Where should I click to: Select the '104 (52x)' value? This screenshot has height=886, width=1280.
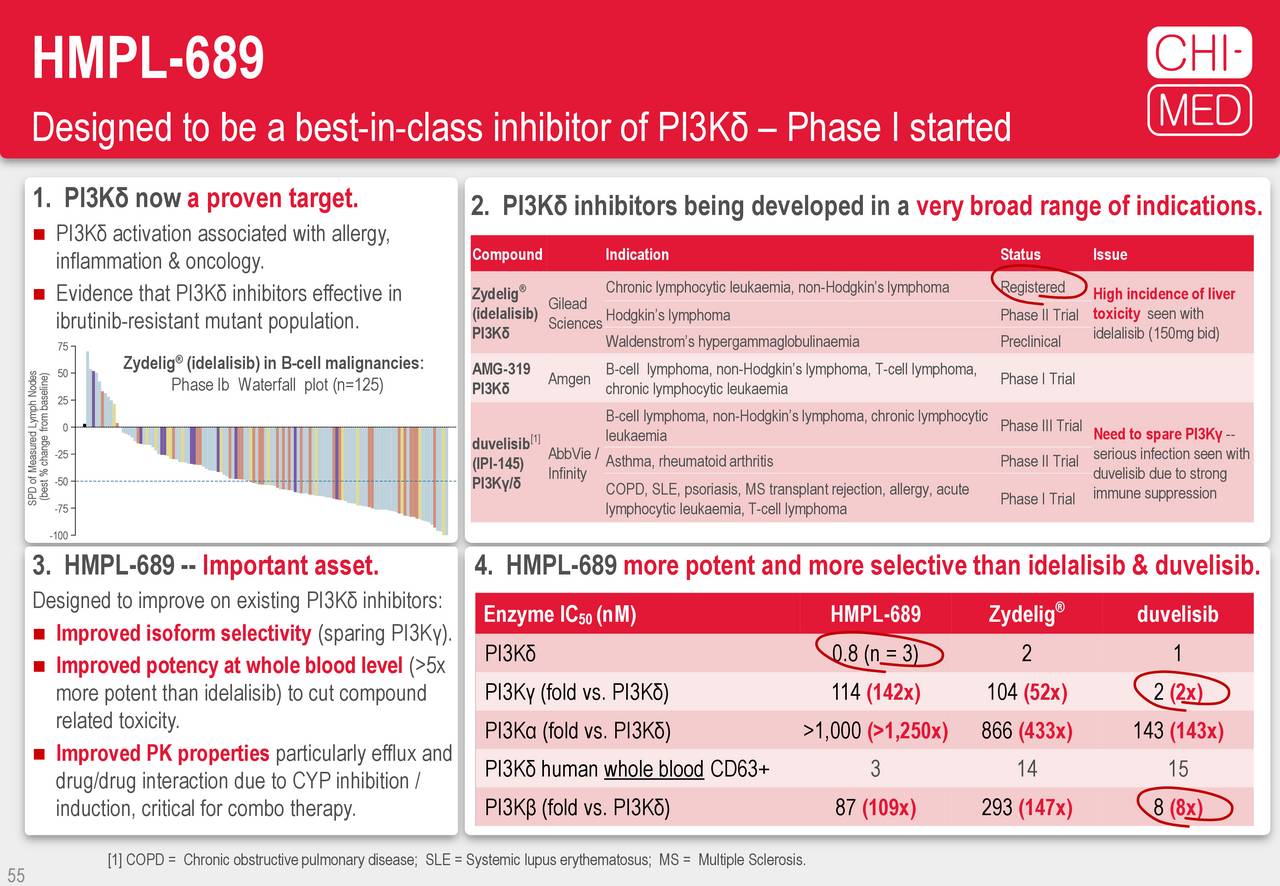click(1026, 692)
